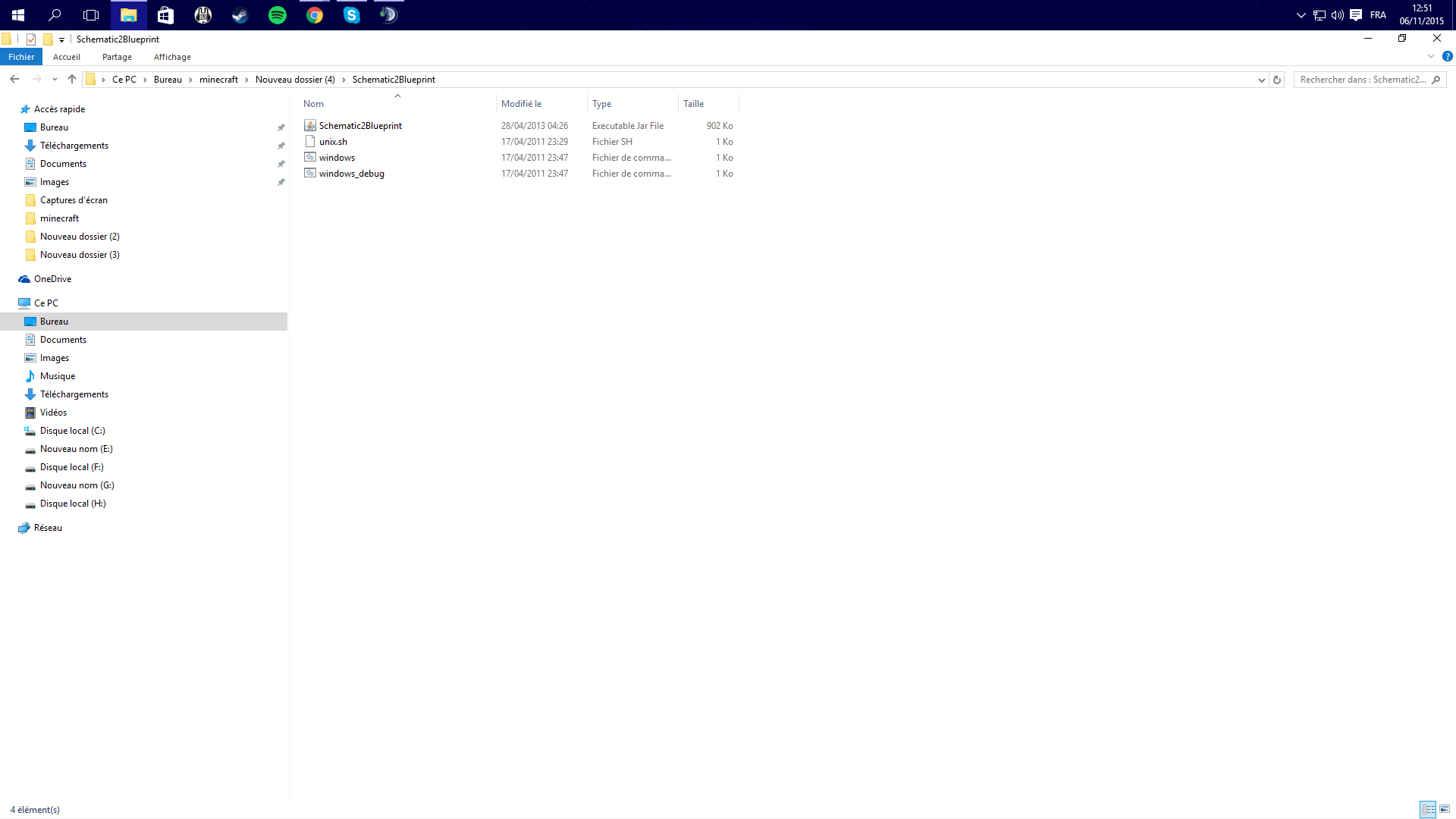Launch Spotify from the taskbar
This screenshot has width=1456, height=819.
coord(278,15)
